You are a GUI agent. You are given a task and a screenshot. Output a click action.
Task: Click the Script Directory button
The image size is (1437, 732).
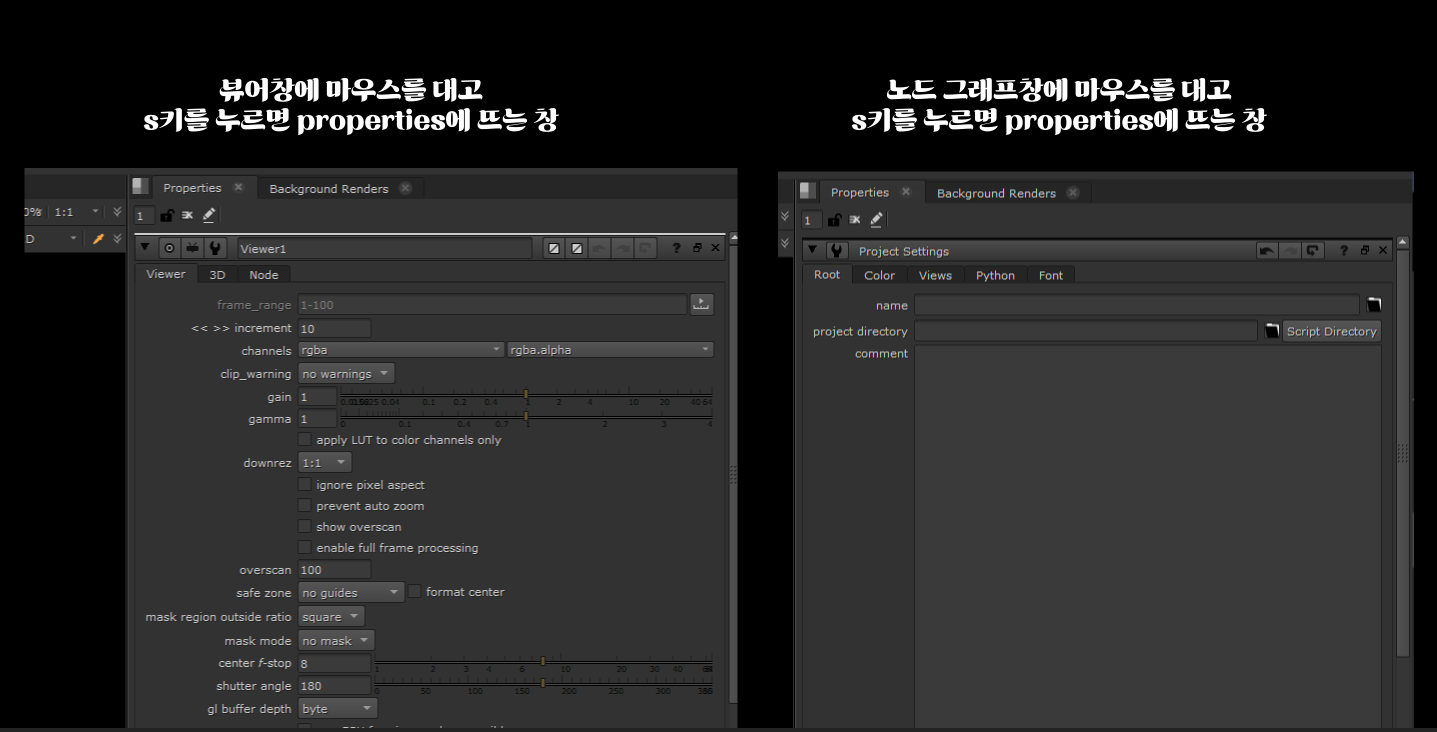(1331, 331)
